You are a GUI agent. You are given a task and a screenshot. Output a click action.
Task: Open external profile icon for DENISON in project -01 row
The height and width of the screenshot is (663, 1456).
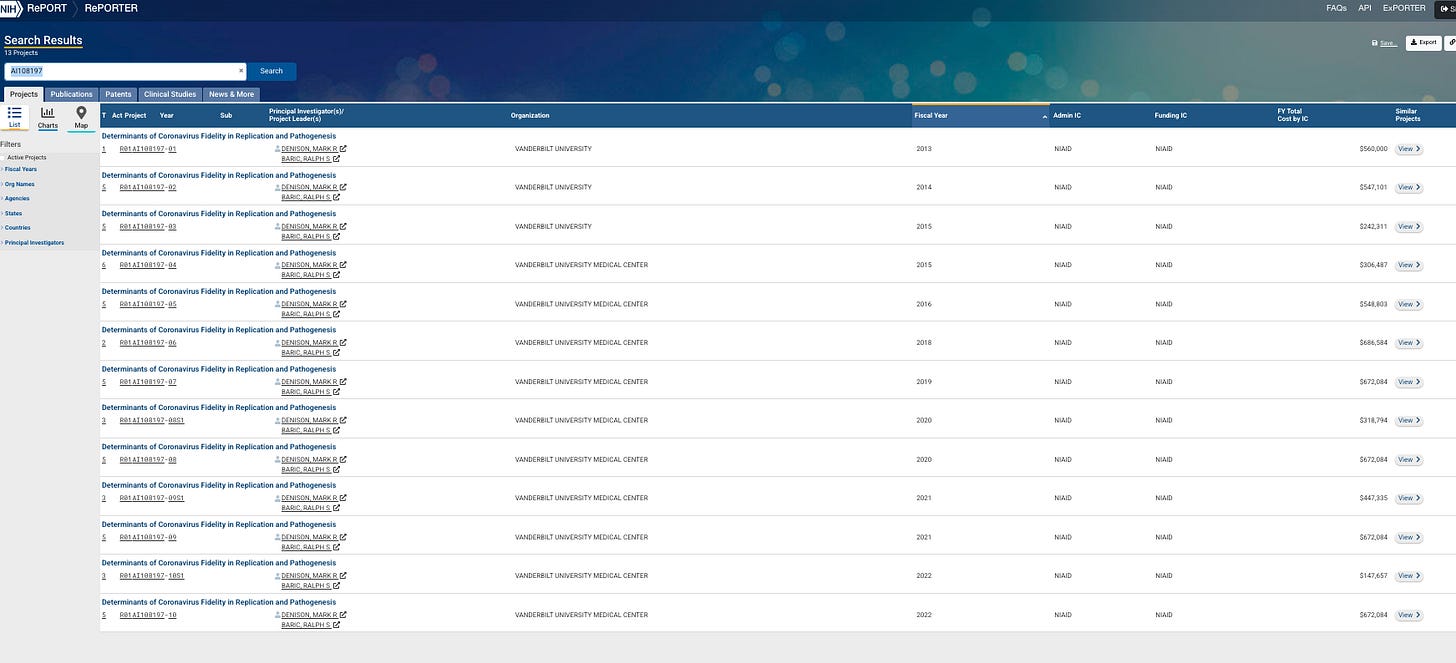coord(342,148)
